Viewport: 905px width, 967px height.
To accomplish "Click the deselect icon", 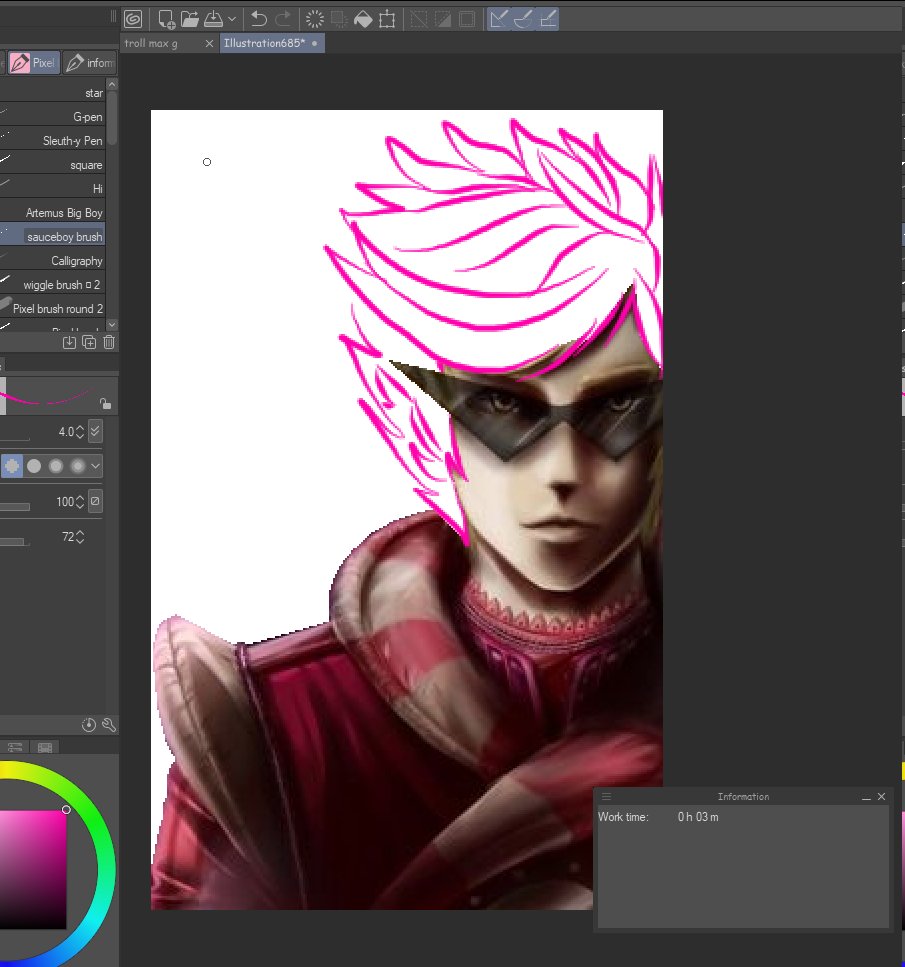I will (419, 19).
